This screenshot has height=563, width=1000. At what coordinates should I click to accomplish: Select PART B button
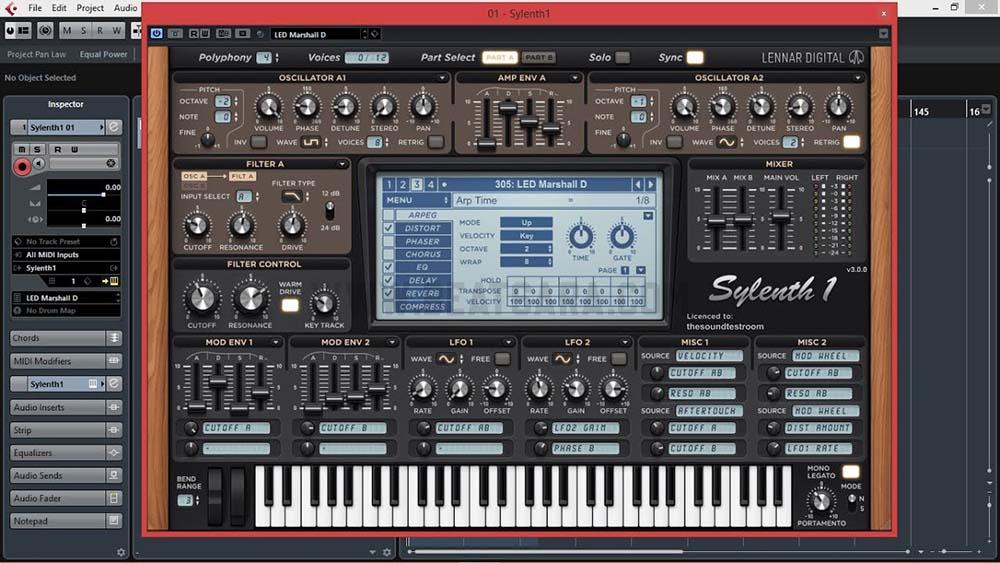click(538, 58)
